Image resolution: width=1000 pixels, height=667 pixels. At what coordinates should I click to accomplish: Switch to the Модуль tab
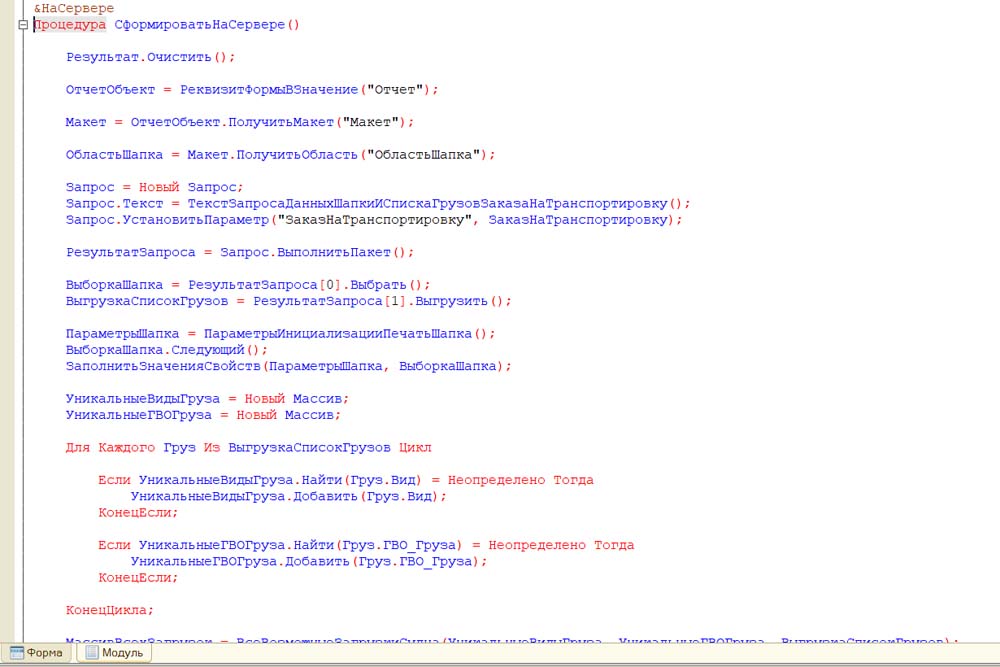pos(114,653)
